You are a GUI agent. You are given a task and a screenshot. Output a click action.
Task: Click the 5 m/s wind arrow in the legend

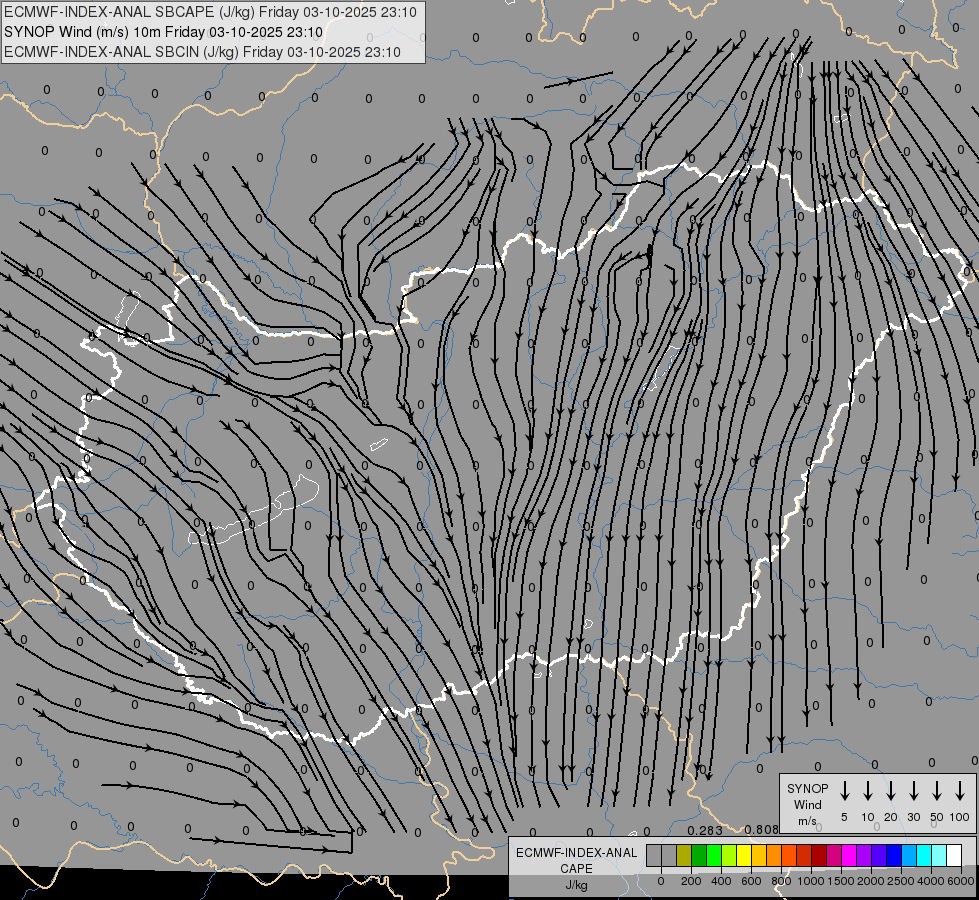[x=845, y=790]
